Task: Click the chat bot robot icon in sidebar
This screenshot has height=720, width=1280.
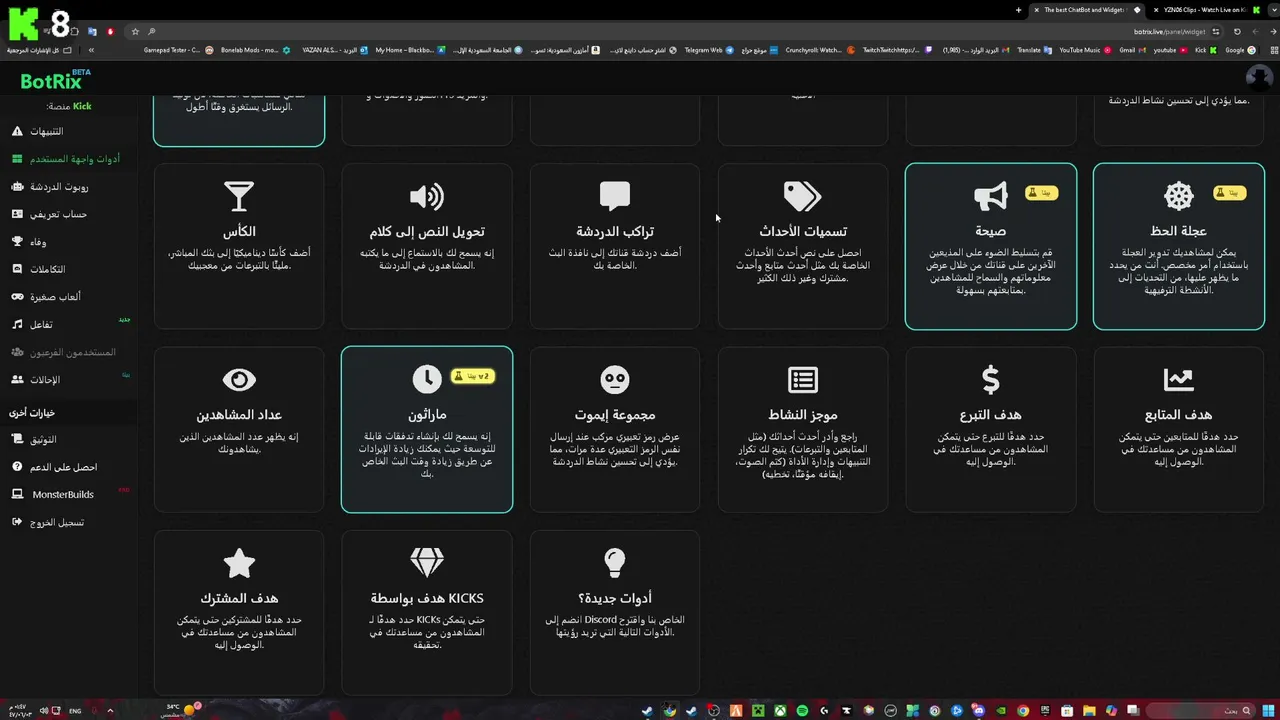Action: pos(17,187)
